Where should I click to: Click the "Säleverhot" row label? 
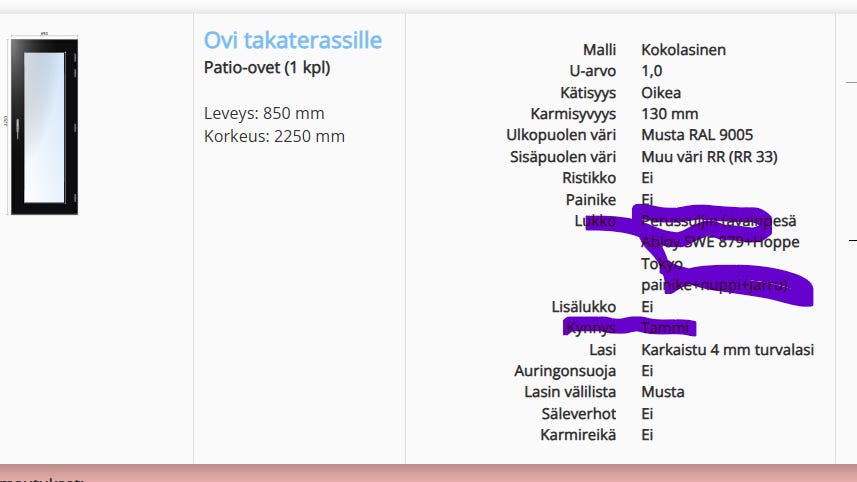[578, 414]
